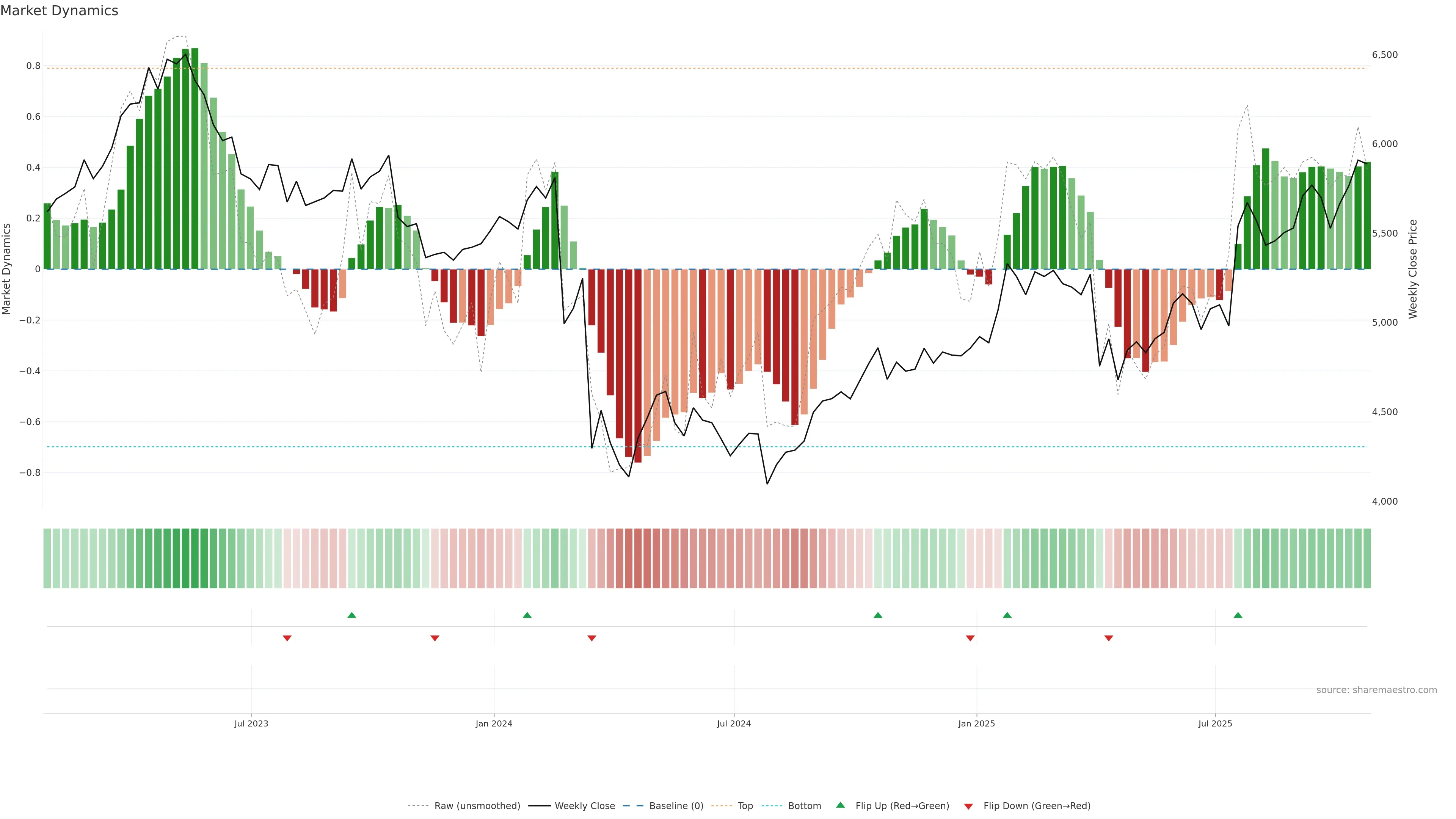Click the first red Flip Down triangle marker
The height and width of the screenshot is (819, 1456).
point(287,638)
